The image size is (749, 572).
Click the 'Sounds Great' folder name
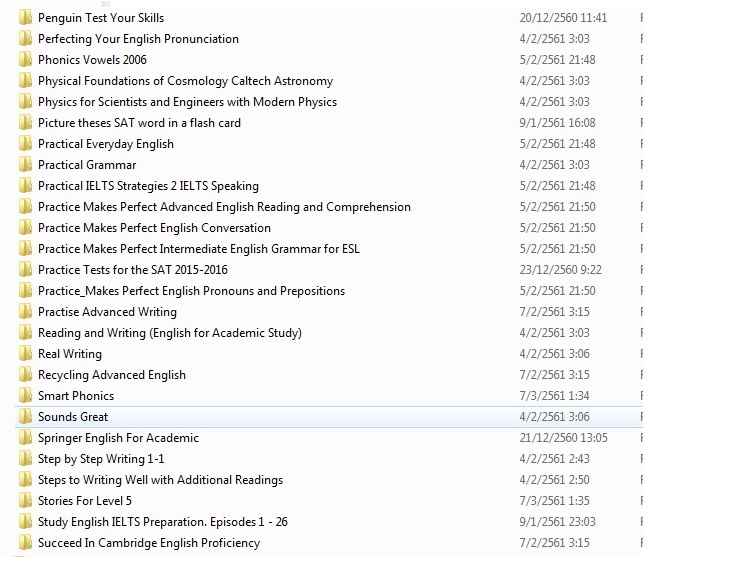click(x=73, y=418)
